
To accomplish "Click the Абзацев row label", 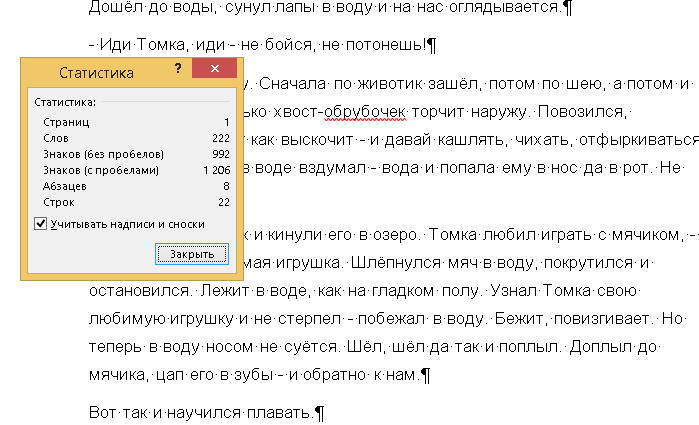I will 65,186.
